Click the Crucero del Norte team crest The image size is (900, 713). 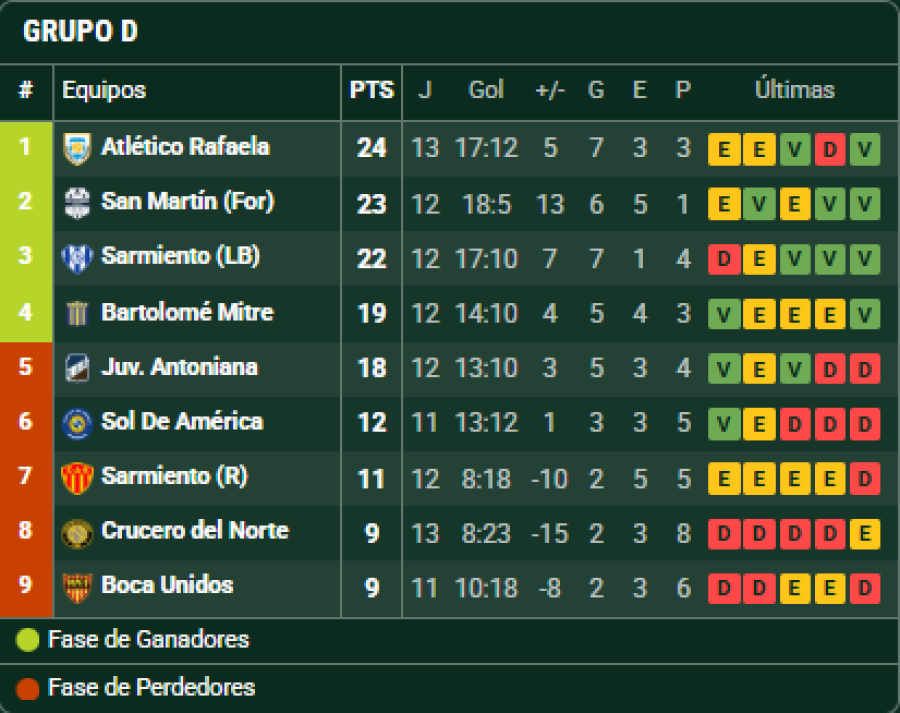click(77, 532)
